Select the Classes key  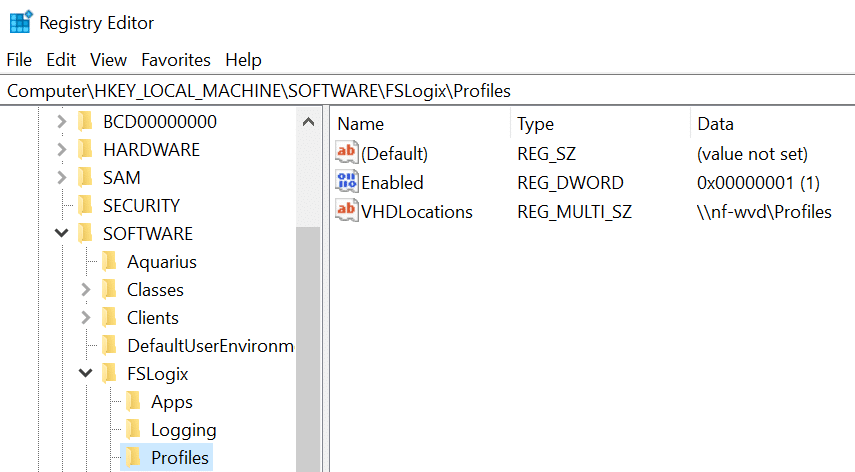155,289
